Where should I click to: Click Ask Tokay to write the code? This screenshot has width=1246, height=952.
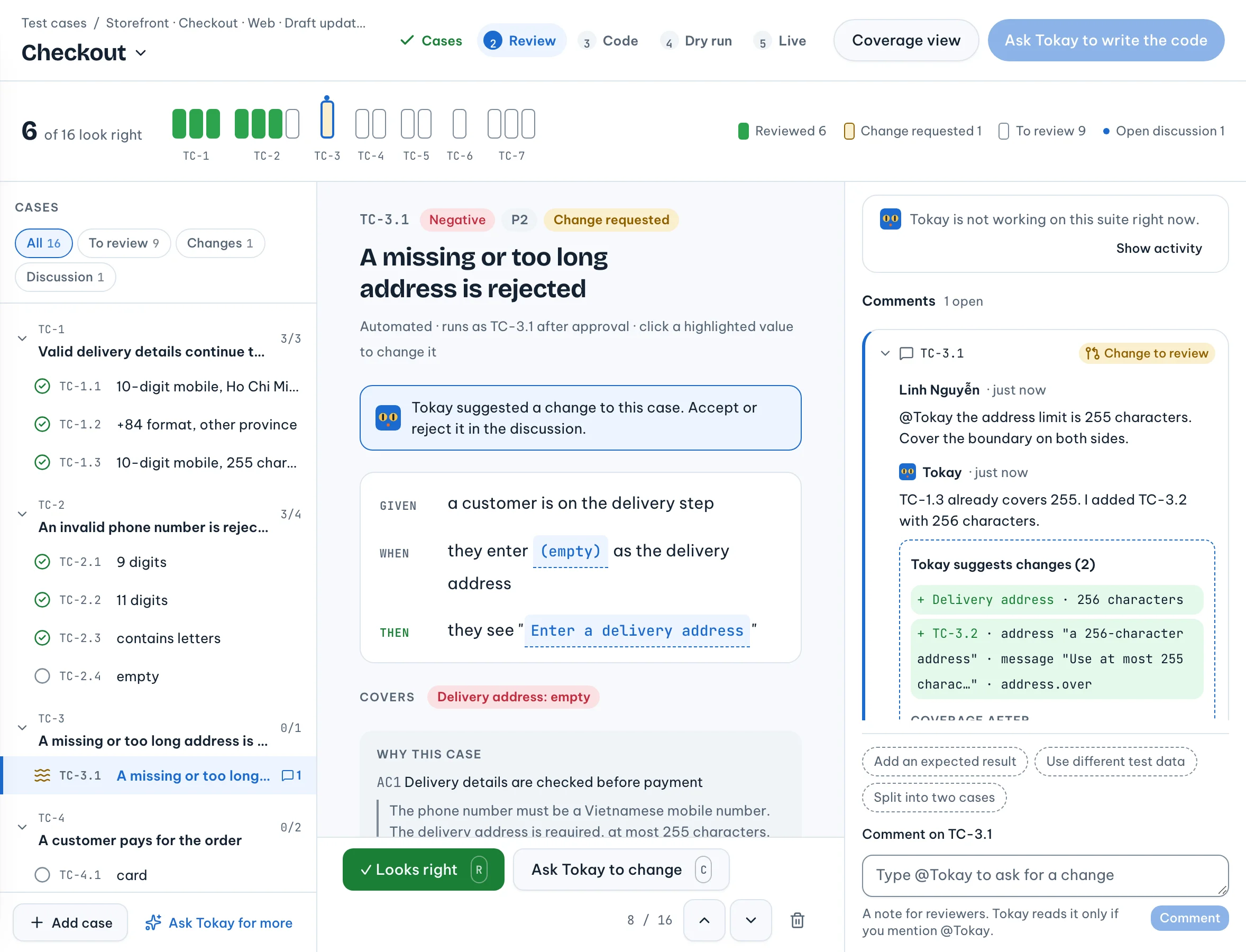[1105, 40]
